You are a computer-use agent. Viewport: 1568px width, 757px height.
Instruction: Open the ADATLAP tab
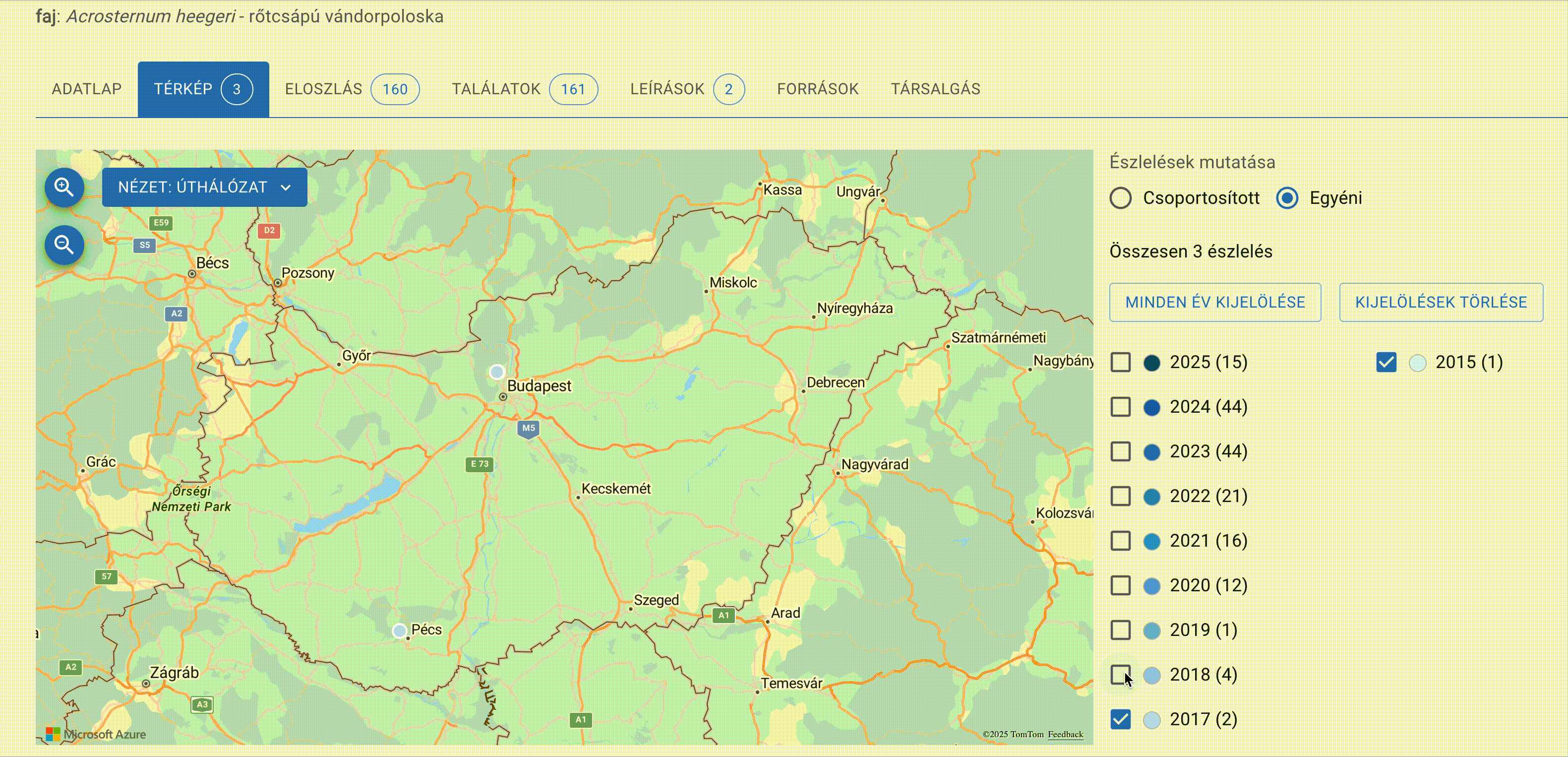pyautogui.click(x=86, y=89)
